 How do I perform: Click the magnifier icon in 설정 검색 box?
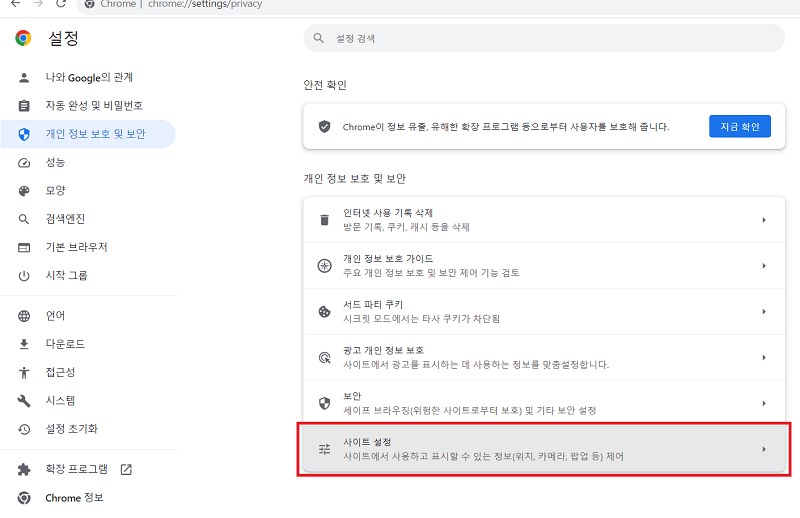pyautogui.click(x=319, y=38)
